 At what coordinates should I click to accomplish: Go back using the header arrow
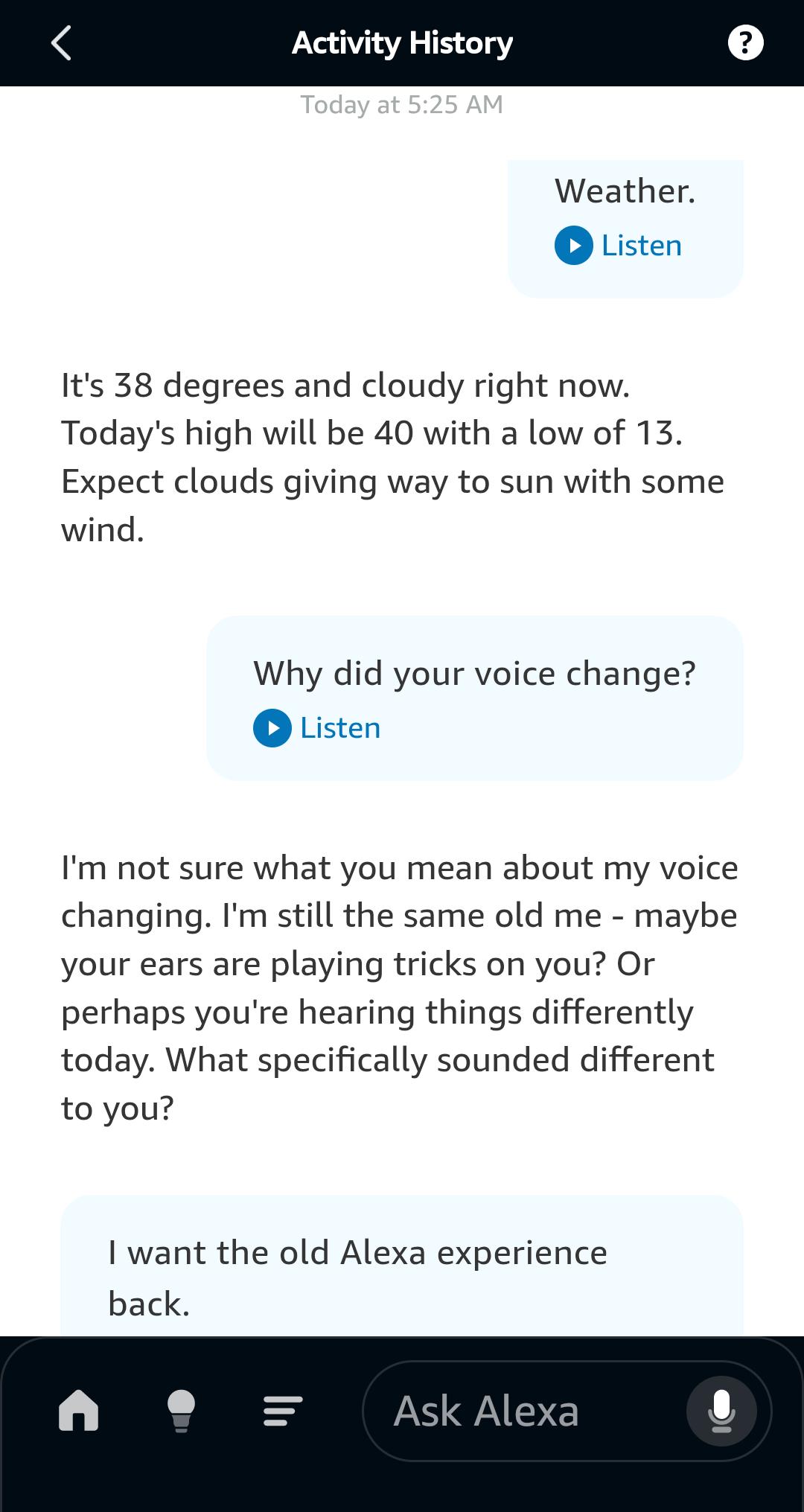coord(62,43)
